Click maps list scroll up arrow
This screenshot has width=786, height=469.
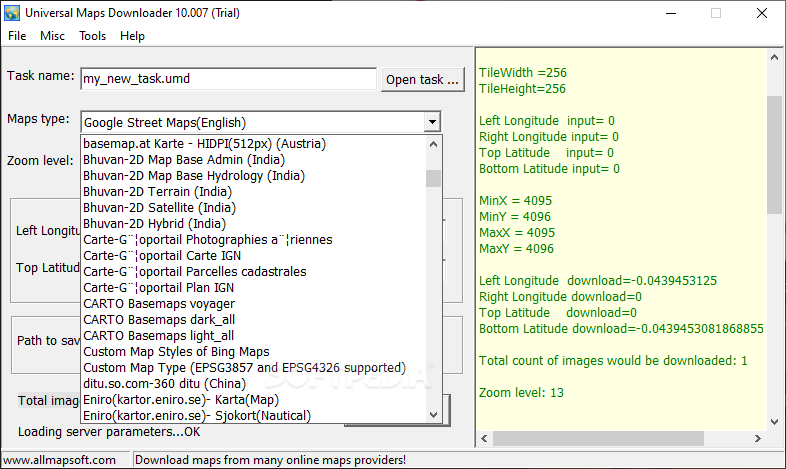pos(434,144)
